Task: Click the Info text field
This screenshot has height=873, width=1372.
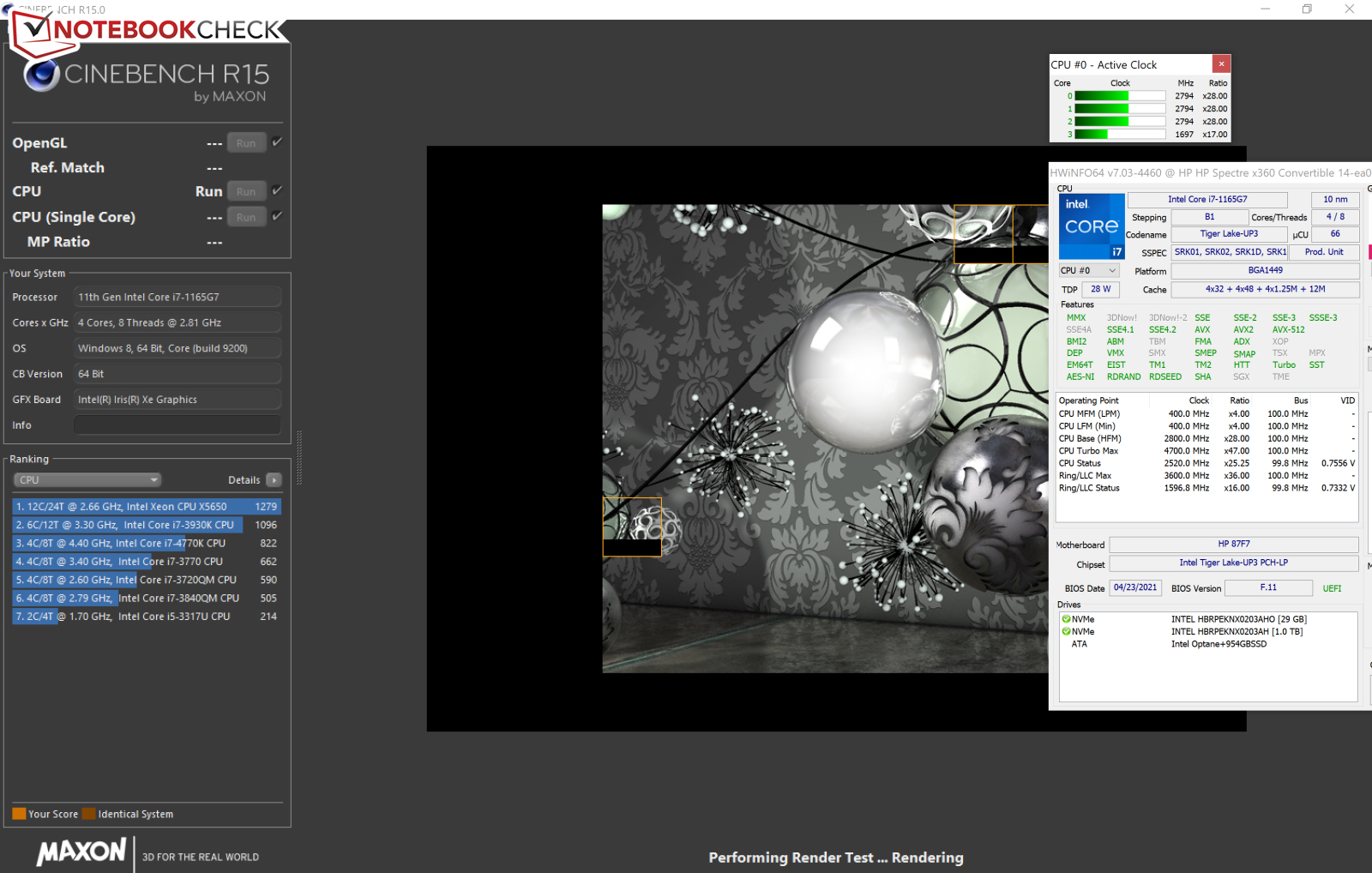Action: coord(177,425)
